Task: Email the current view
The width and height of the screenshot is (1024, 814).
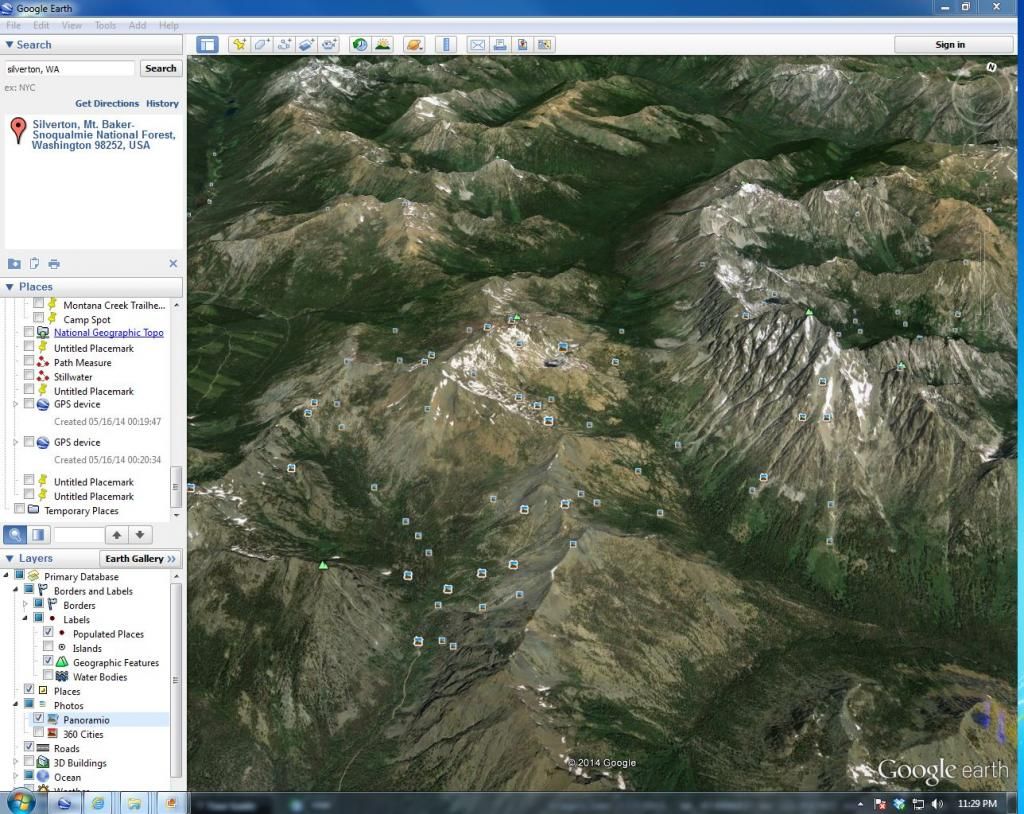Action: [x=477, y=44]
